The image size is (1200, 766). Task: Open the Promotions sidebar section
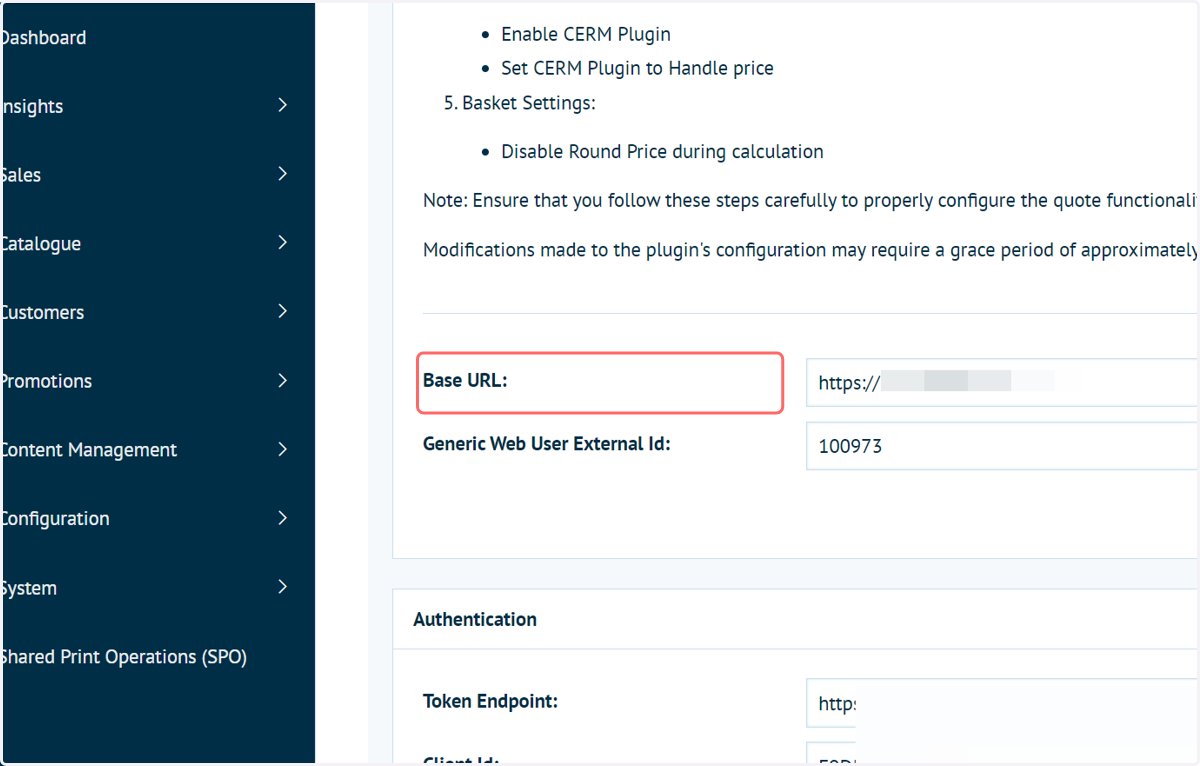point(46,381)
